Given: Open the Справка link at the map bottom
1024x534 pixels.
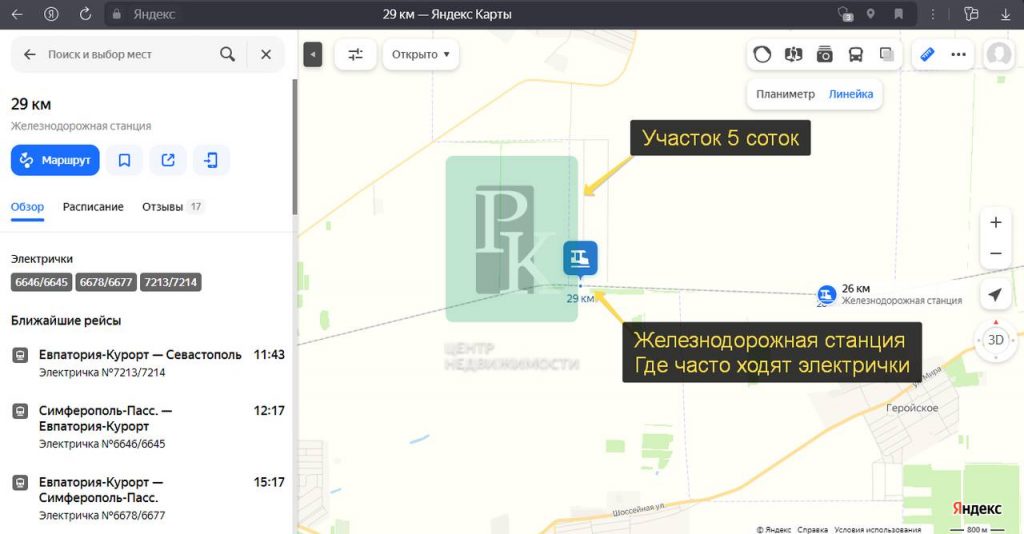Looking at the screenshot, I should (812, 529).
